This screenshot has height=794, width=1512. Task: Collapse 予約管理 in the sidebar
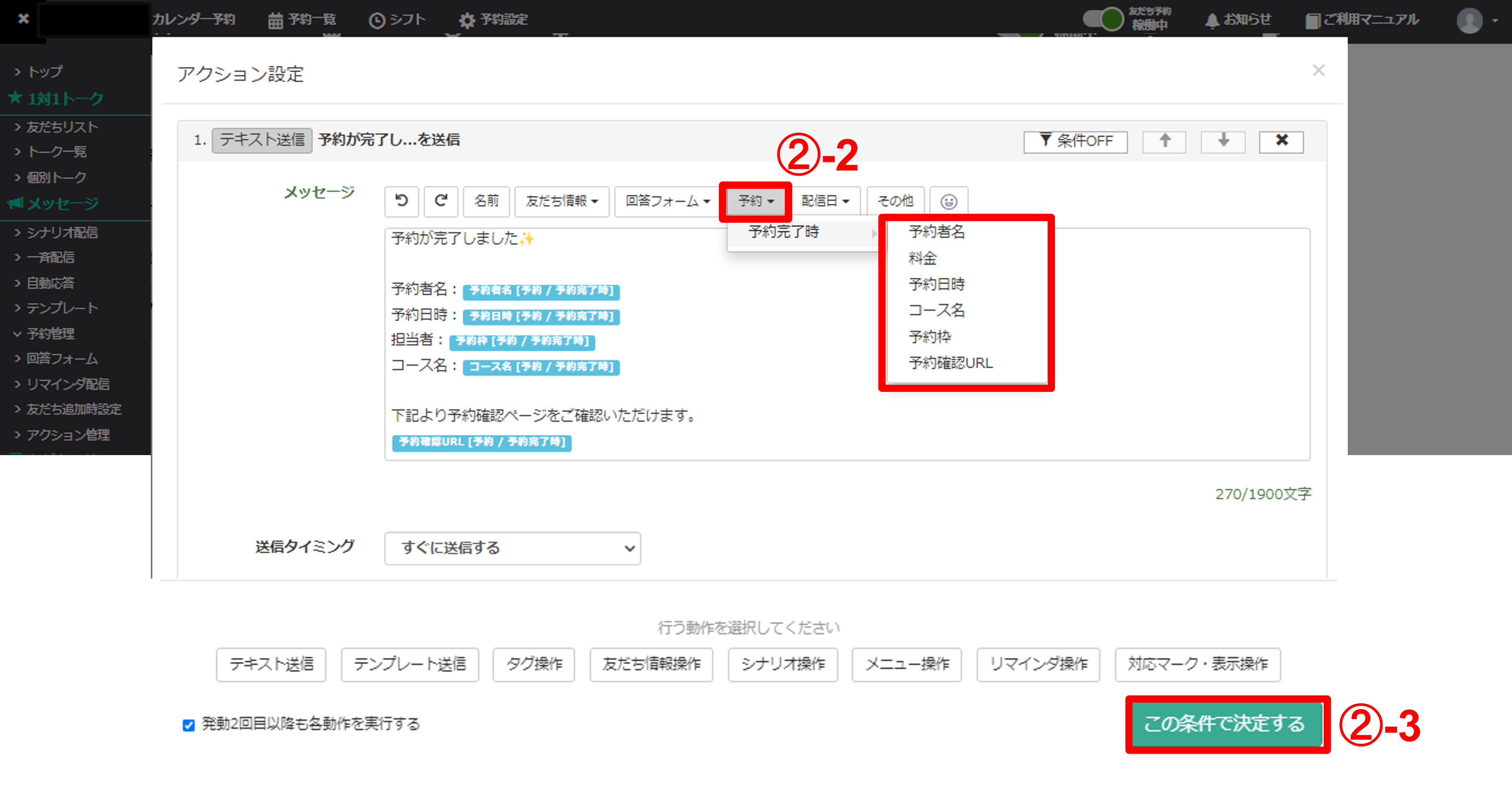[x=50, y=333]
